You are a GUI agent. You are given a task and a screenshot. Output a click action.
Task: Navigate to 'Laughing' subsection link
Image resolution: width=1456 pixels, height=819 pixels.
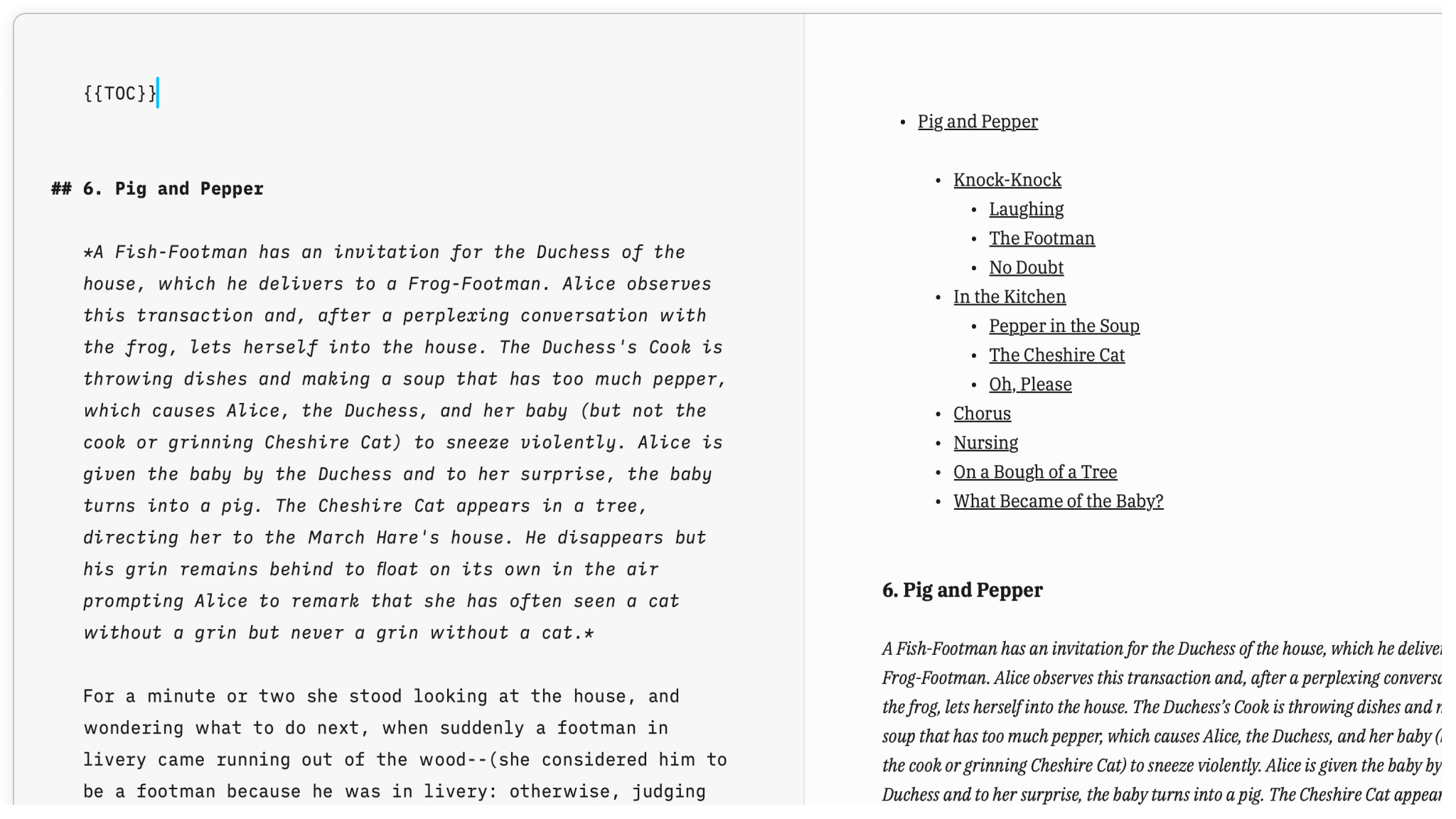tap(1026, 209)
